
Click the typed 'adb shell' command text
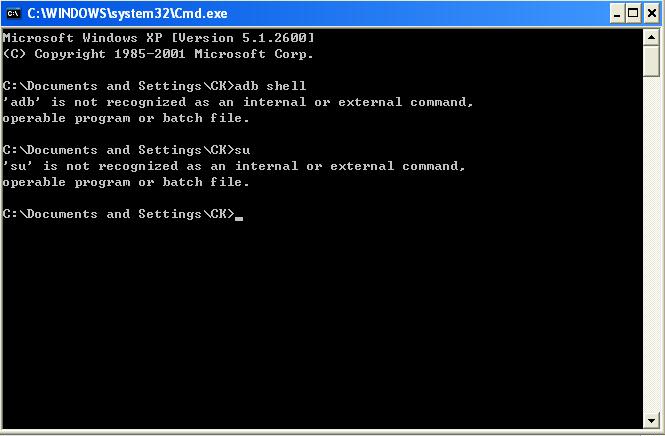point(269,86)
